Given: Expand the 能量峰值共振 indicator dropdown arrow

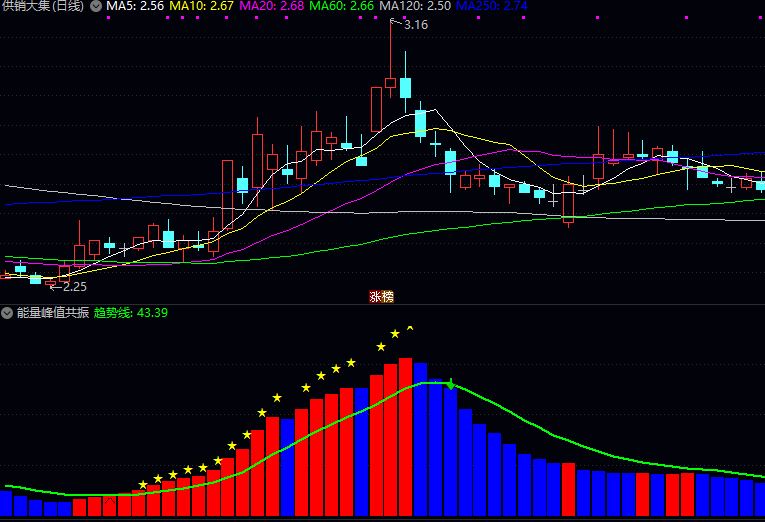Looking at the screenshot, I should click(7, 312).
